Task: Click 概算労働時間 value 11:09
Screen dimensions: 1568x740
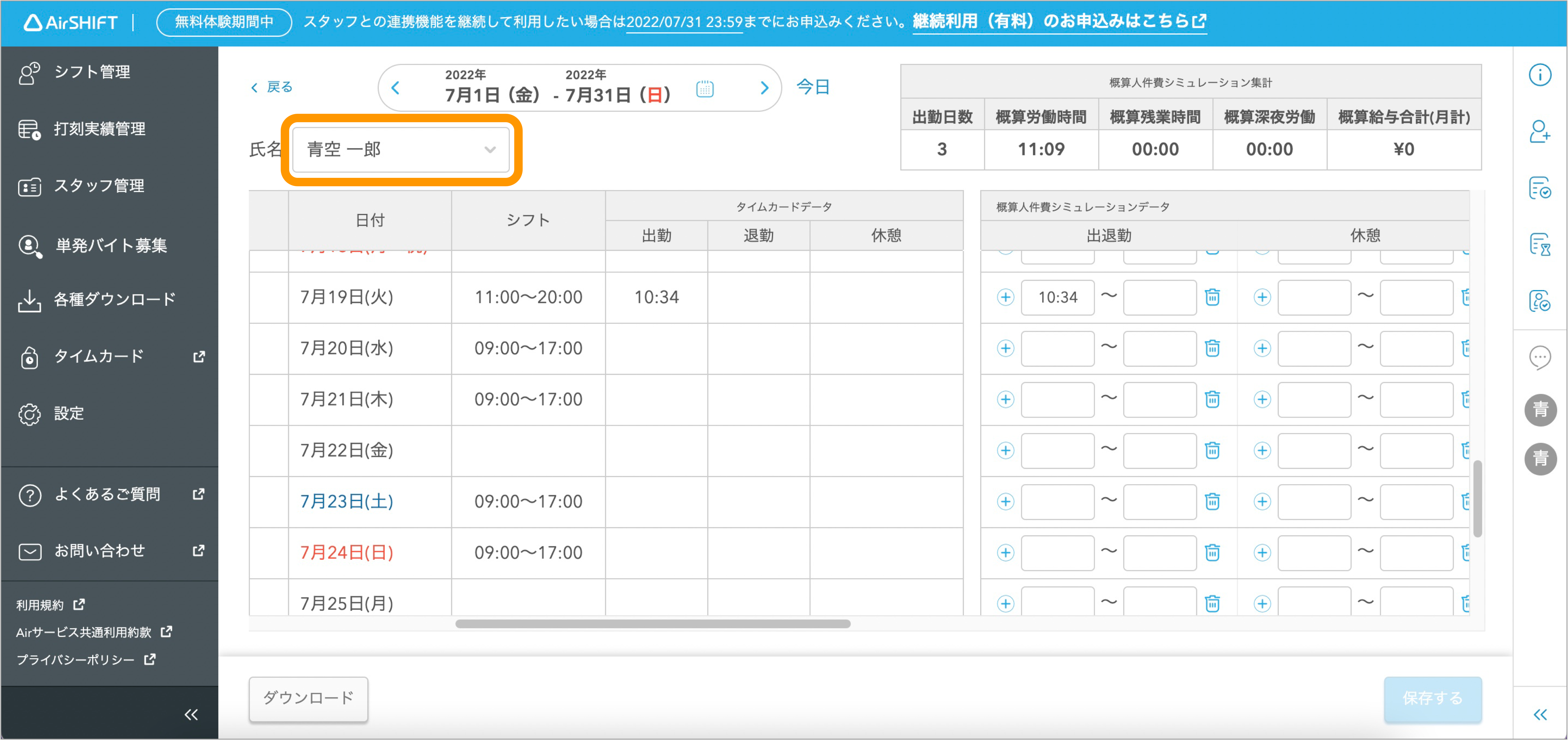Action: click(x=1041, y=150)
